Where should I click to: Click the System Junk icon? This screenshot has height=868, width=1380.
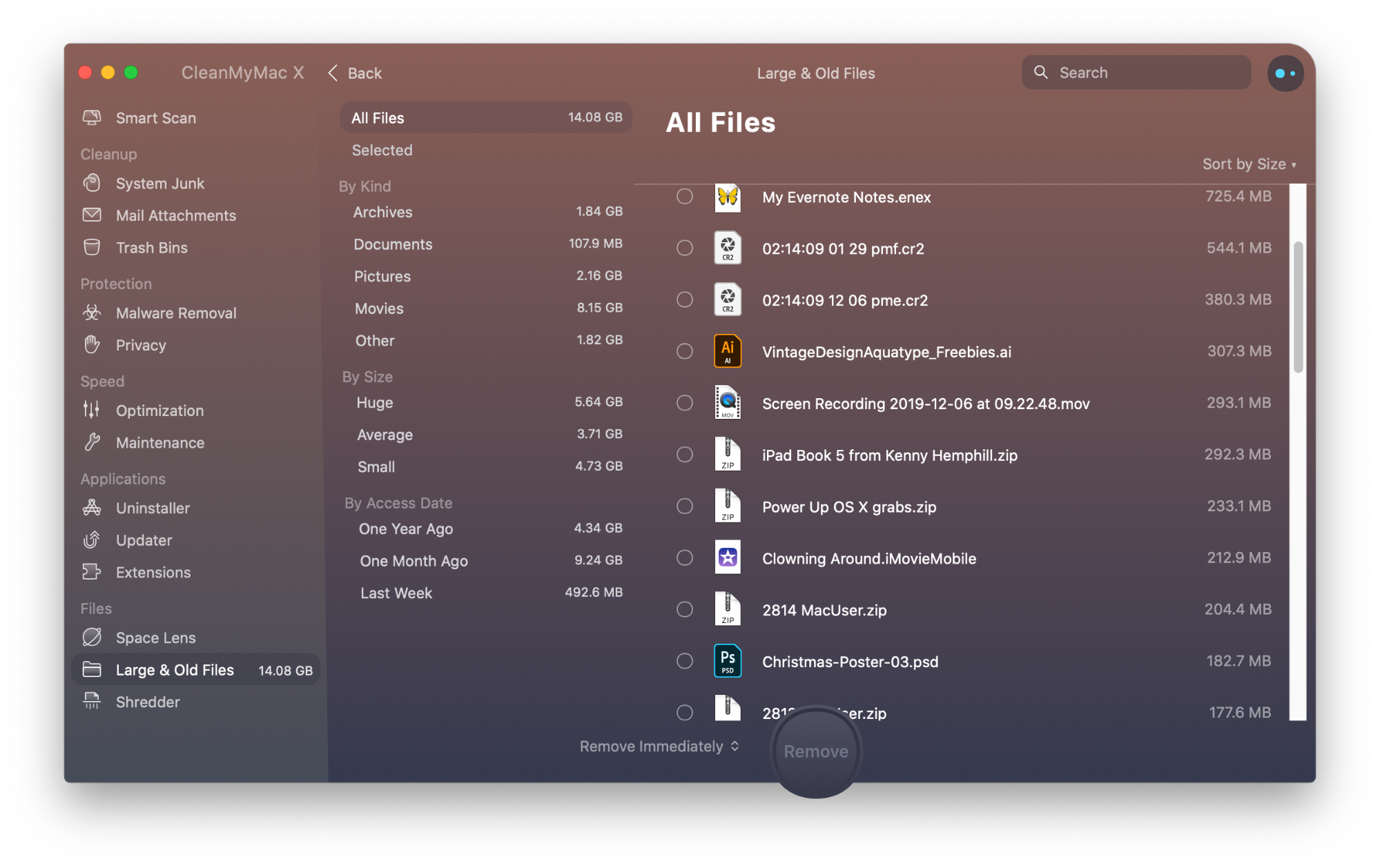point(91,183)
